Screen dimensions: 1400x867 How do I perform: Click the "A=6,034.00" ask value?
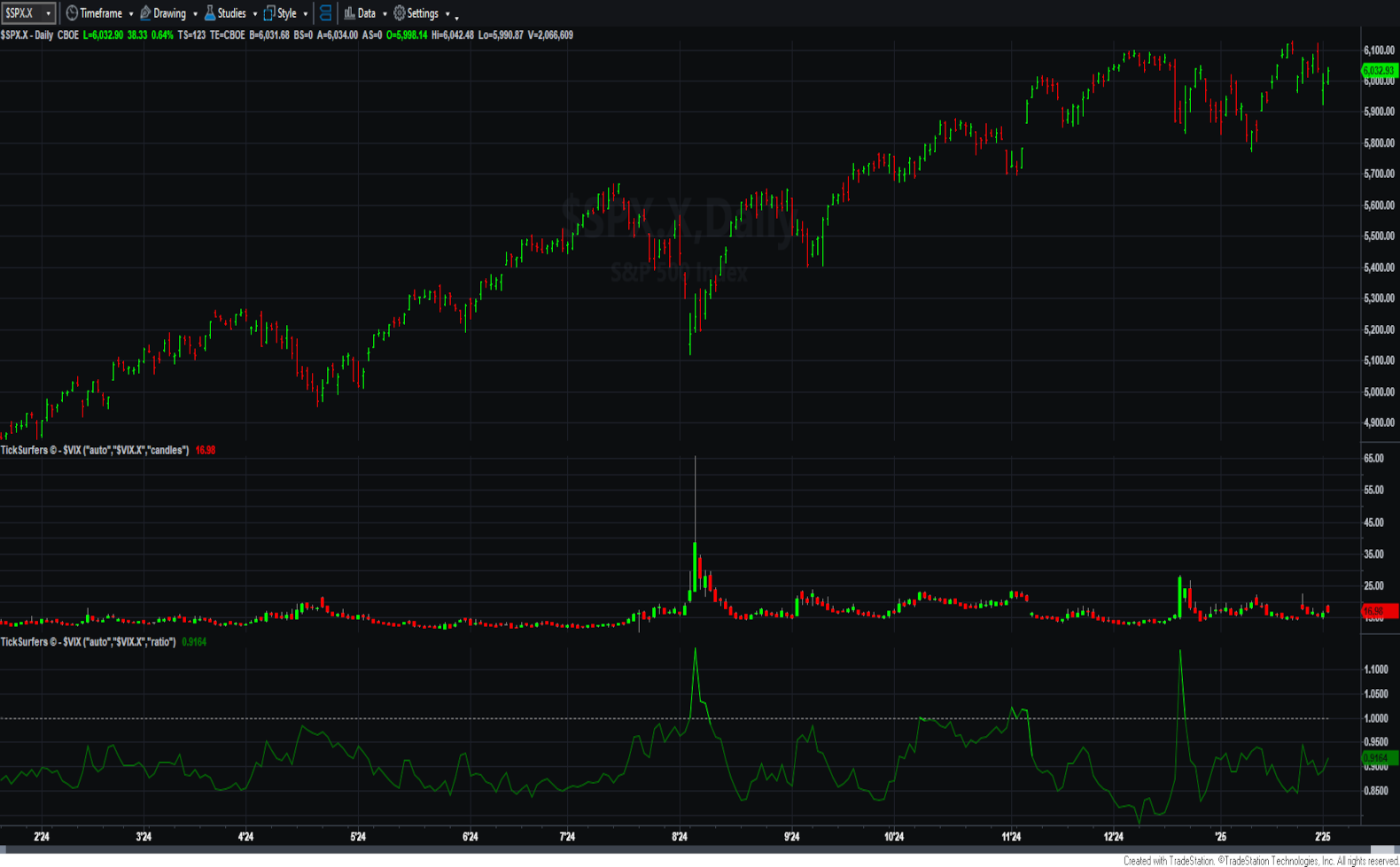[x=338, y=35]
